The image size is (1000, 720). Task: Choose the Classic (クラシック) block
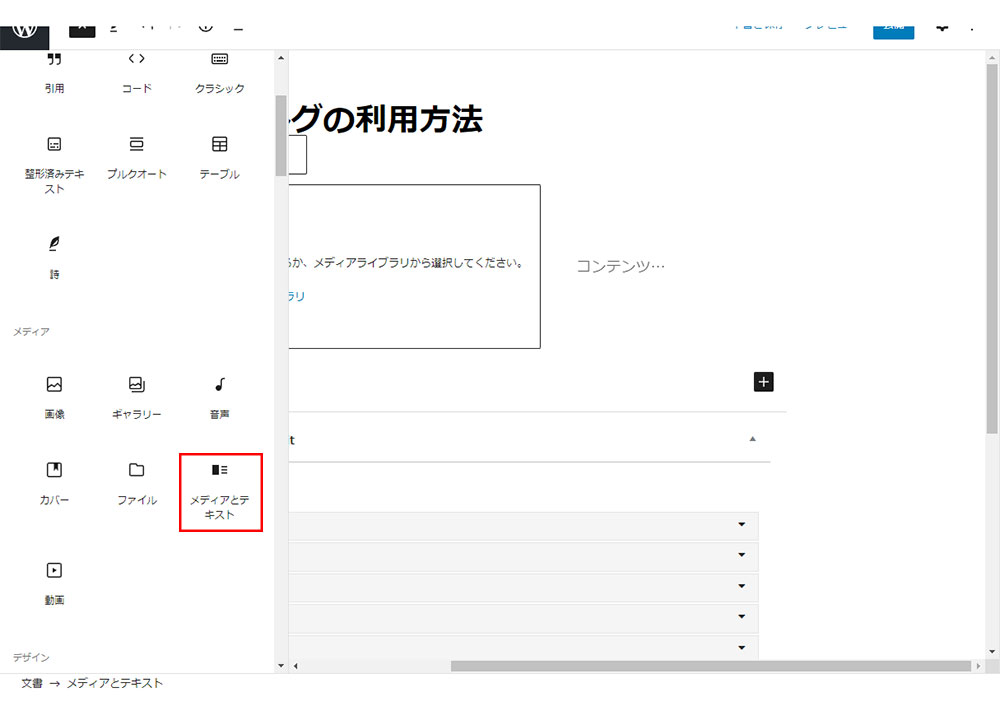pyautogui.click(x=220, y=70)
